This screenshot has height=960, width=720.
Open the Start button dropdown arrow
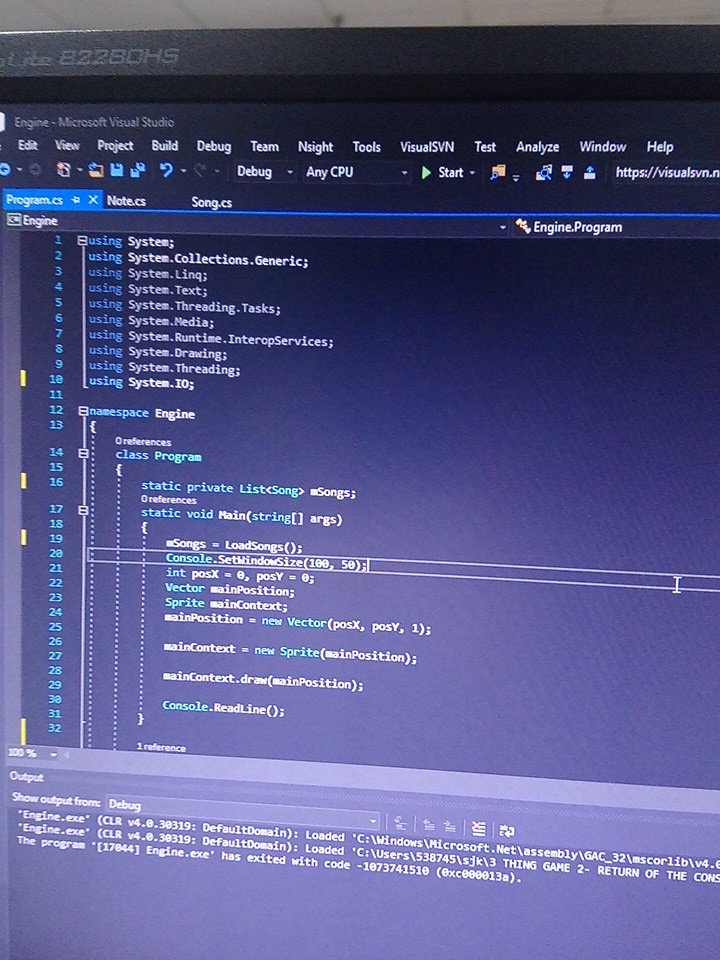[472, 173]
